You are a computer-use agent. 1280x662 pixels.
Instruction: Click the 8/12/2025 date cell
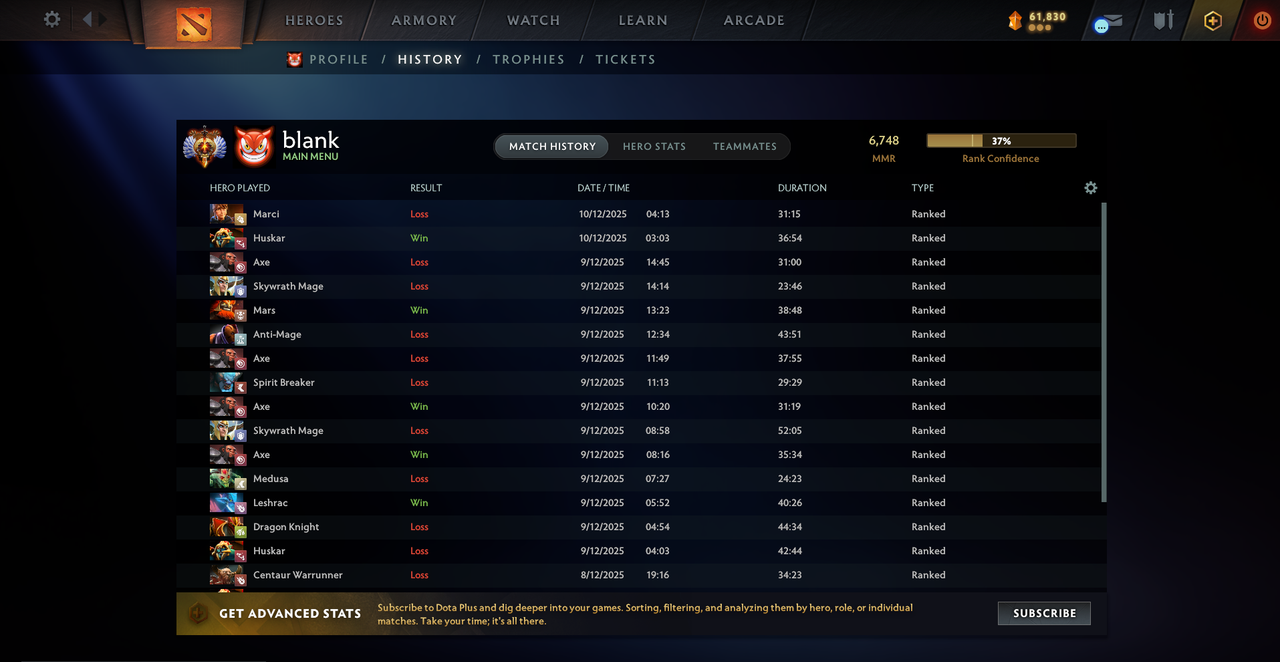tap(602, 575)
